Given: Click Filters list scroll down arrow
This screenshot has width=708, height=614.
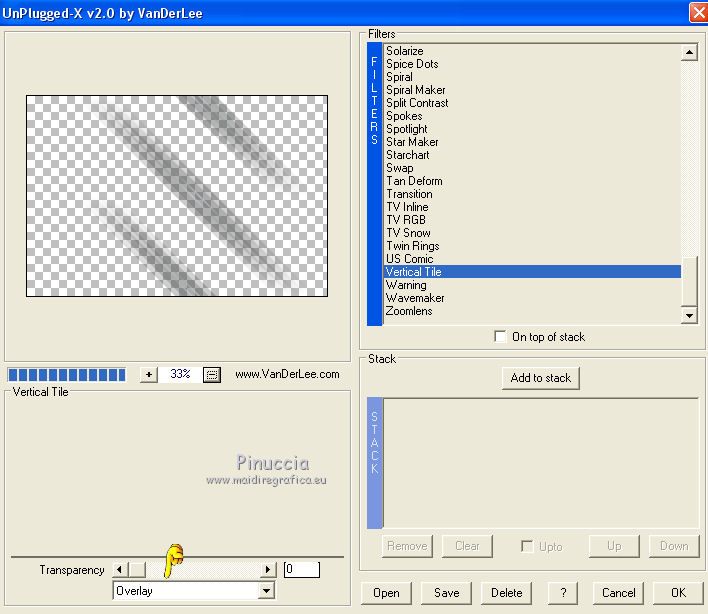Looking at the screenshot, I should click(x=689, y=316).
